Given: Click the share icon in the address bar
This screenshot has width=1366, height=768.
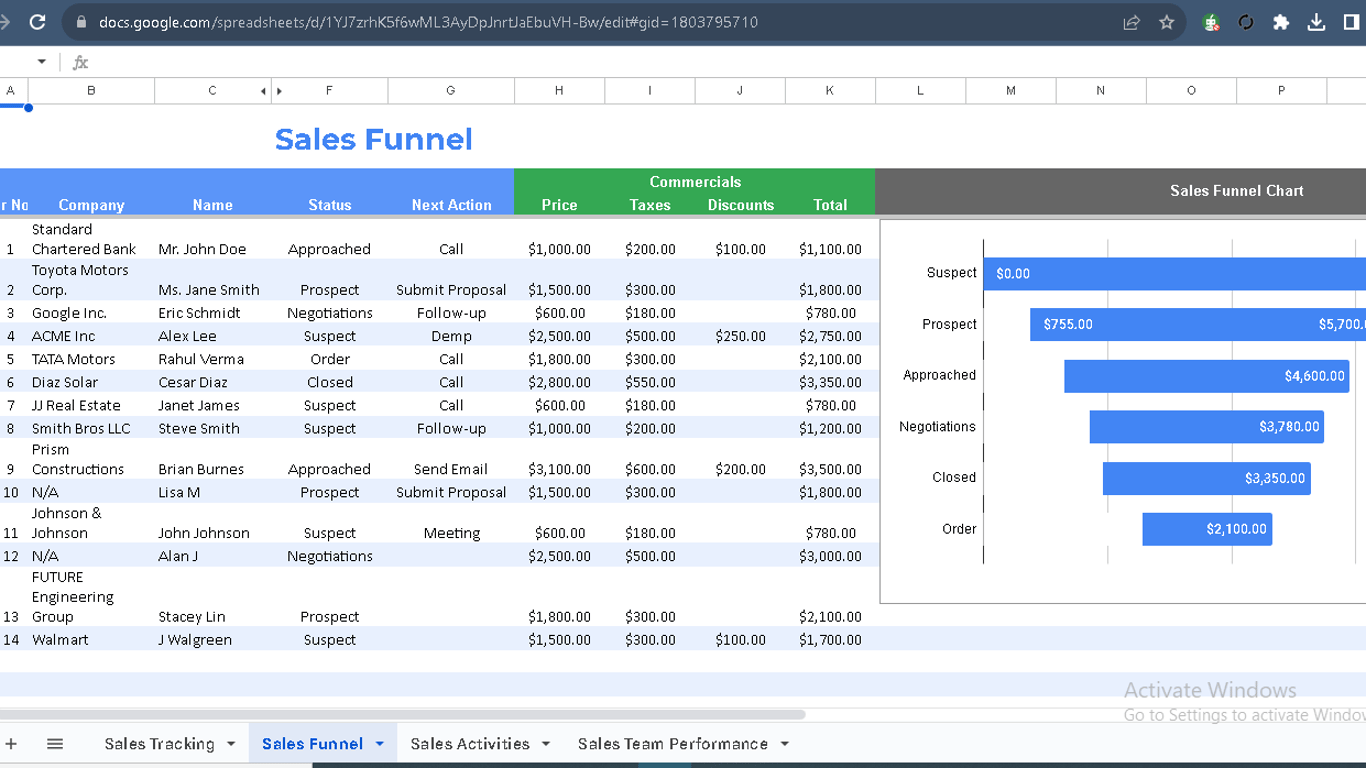Looking at the screenshot, I should click(x=1131, y=22).
